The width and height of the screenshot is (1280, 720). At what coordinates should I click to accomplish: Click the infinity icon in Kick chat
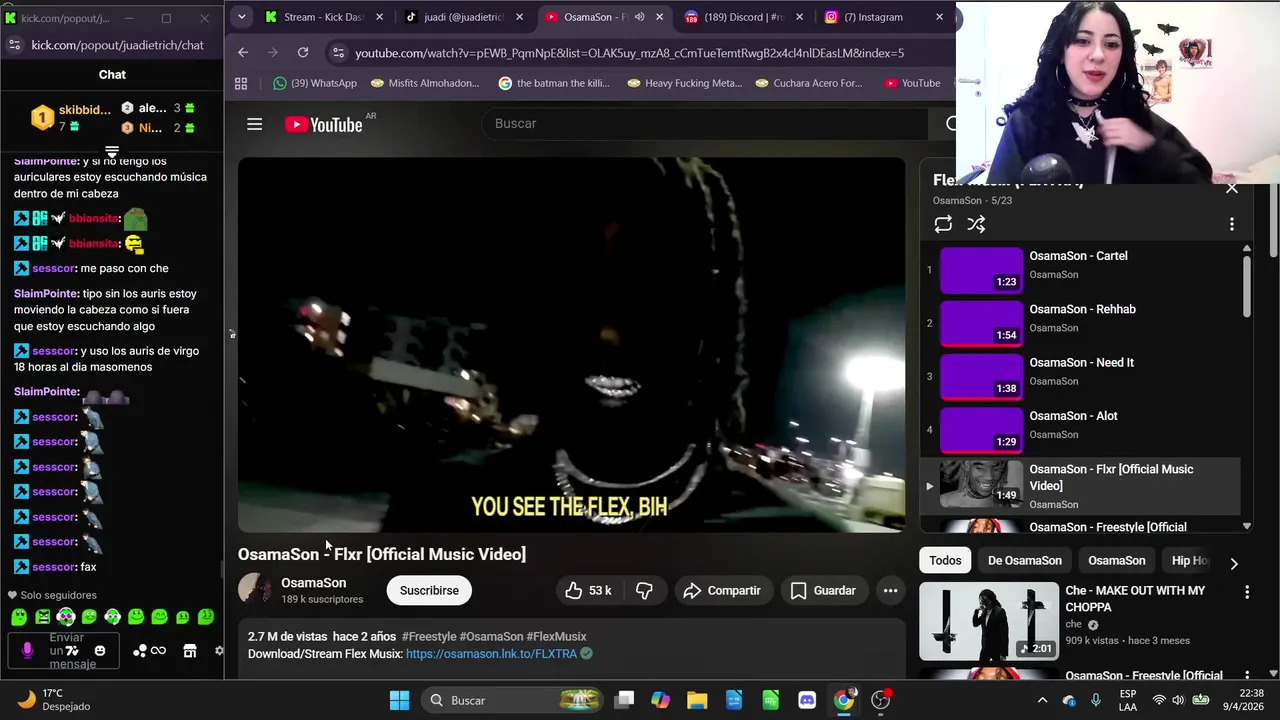[x=158, y=651]
